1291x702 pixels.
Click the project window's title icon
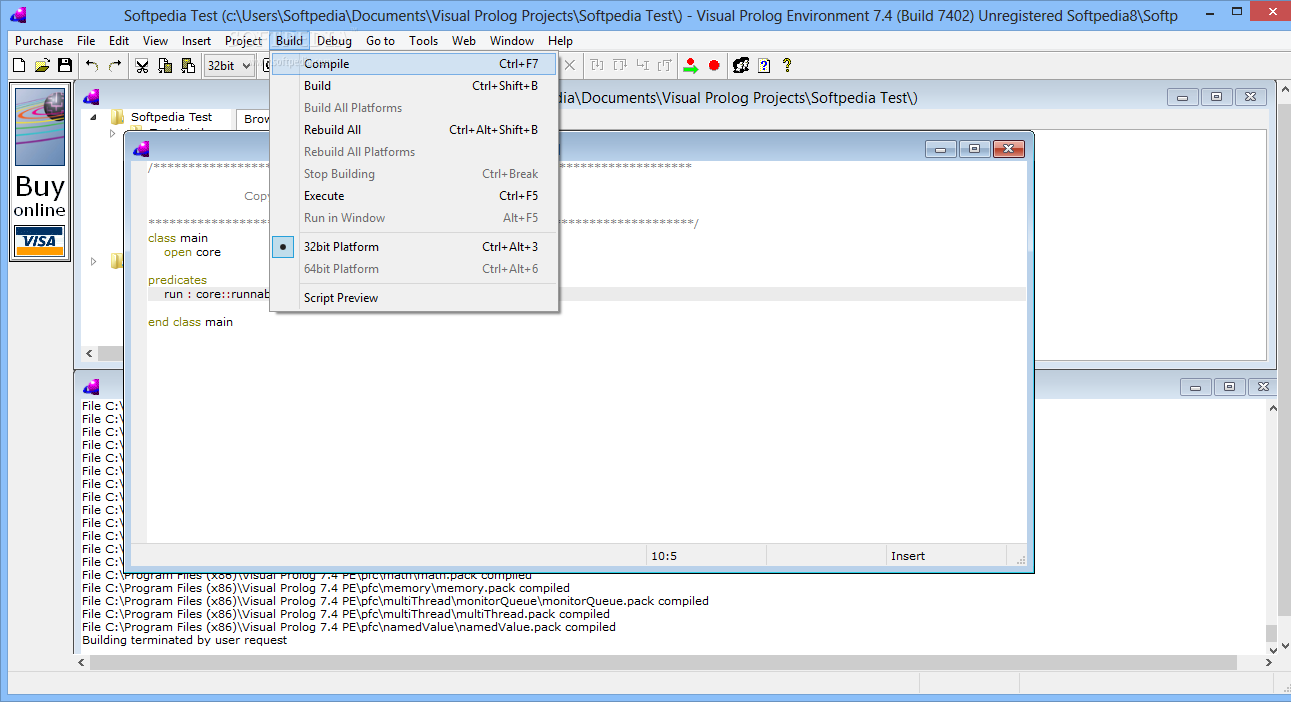92,97
